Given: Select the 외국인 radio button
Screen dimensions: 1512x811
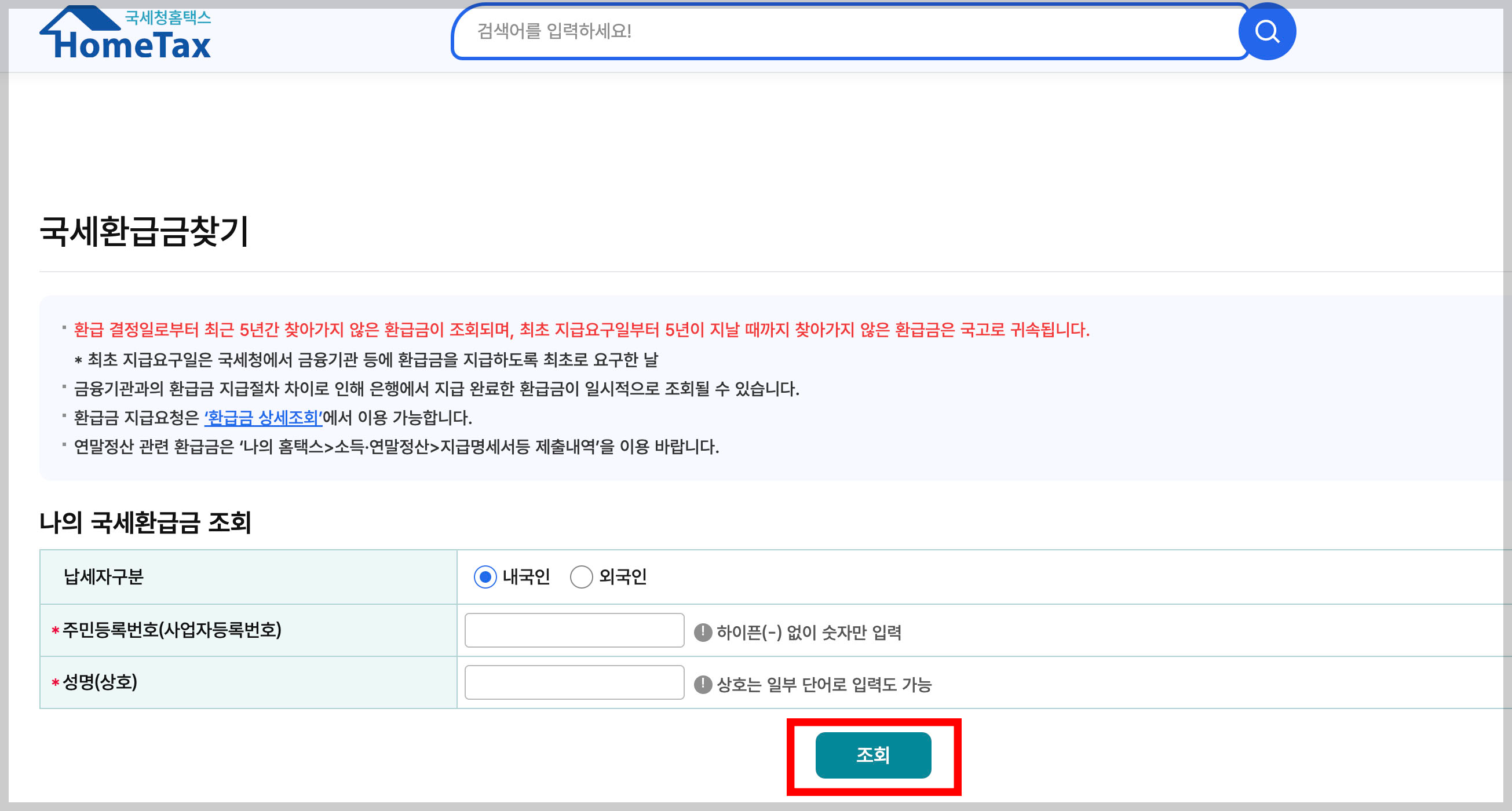Looking at the screenshot, I should (581, 577).
